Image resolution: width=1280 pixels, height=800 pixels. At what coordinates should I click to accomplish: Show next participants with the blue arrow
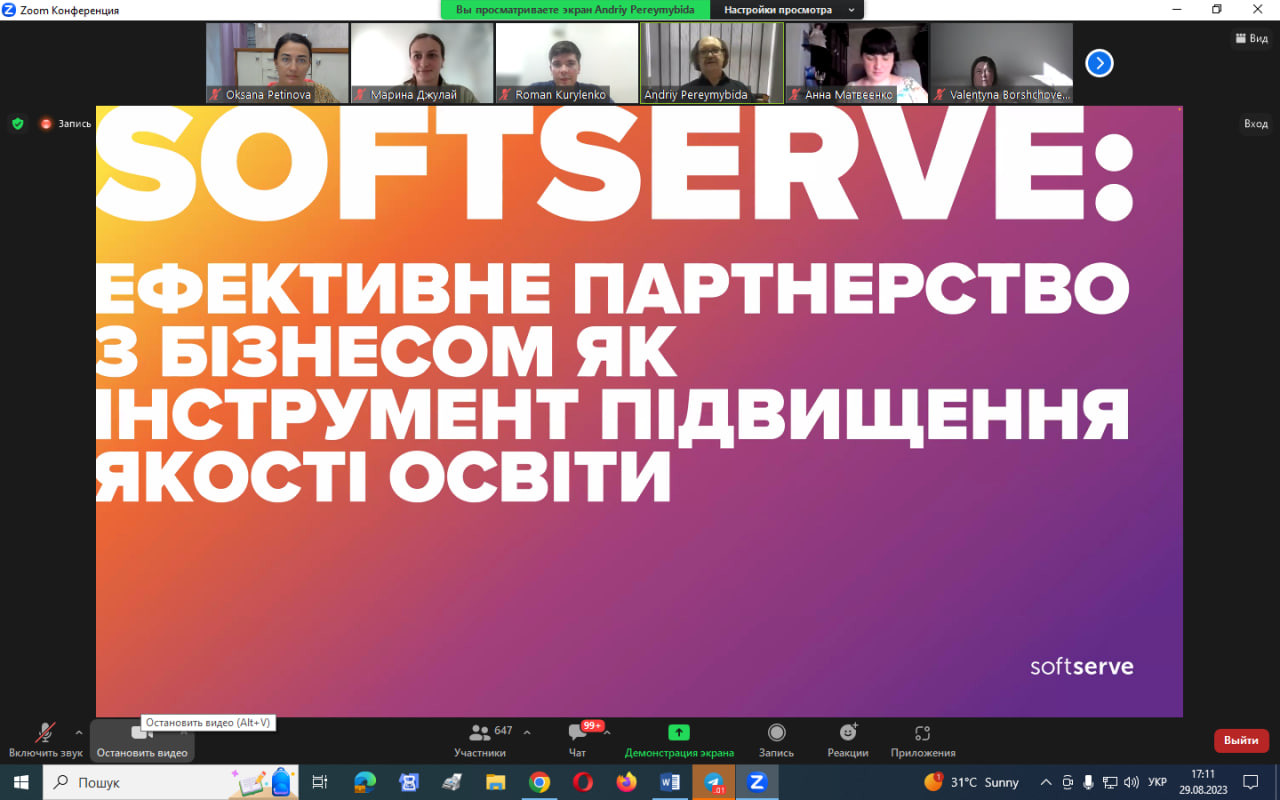[x=1099, y=63]
